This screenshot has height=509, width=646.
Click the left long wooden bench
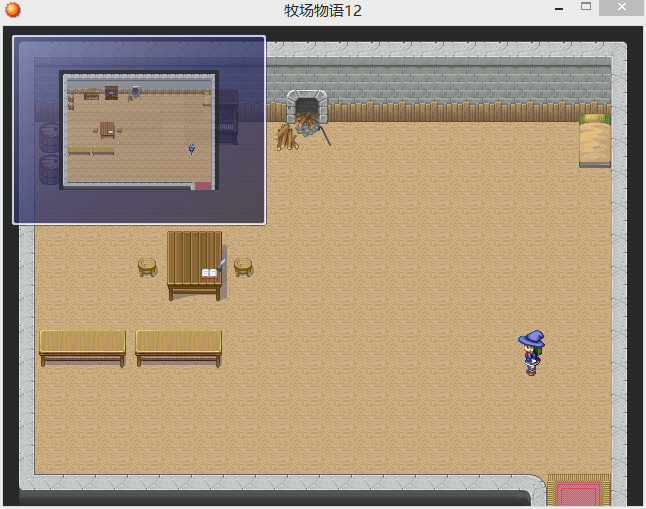[x=82, y=348]
